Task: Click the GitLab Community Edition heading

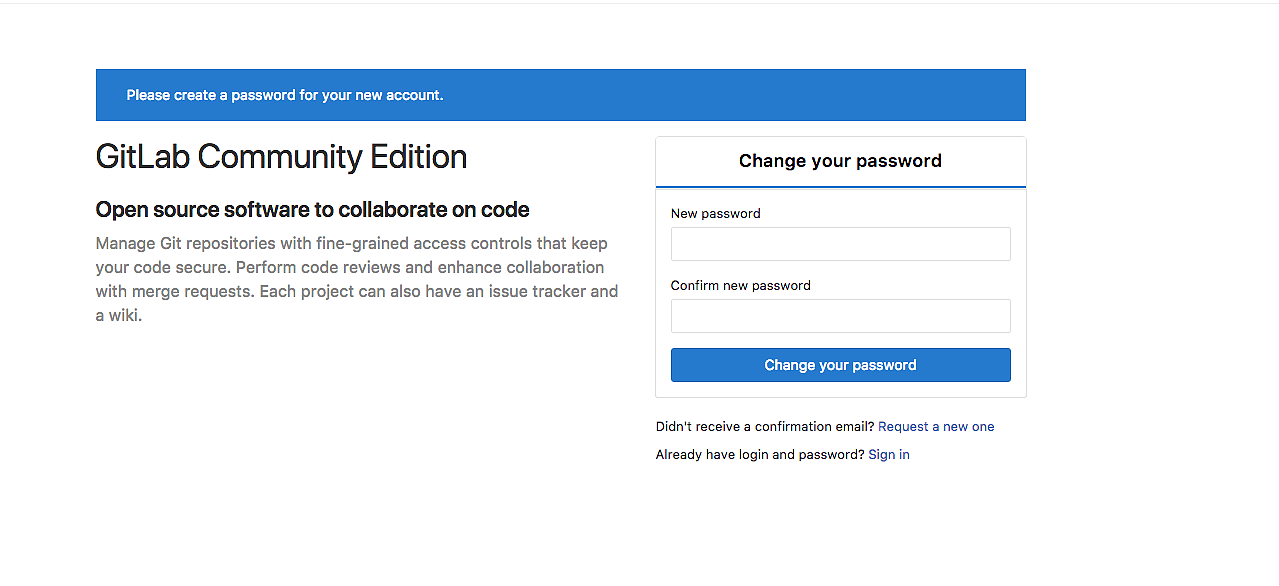Action: 281,157
